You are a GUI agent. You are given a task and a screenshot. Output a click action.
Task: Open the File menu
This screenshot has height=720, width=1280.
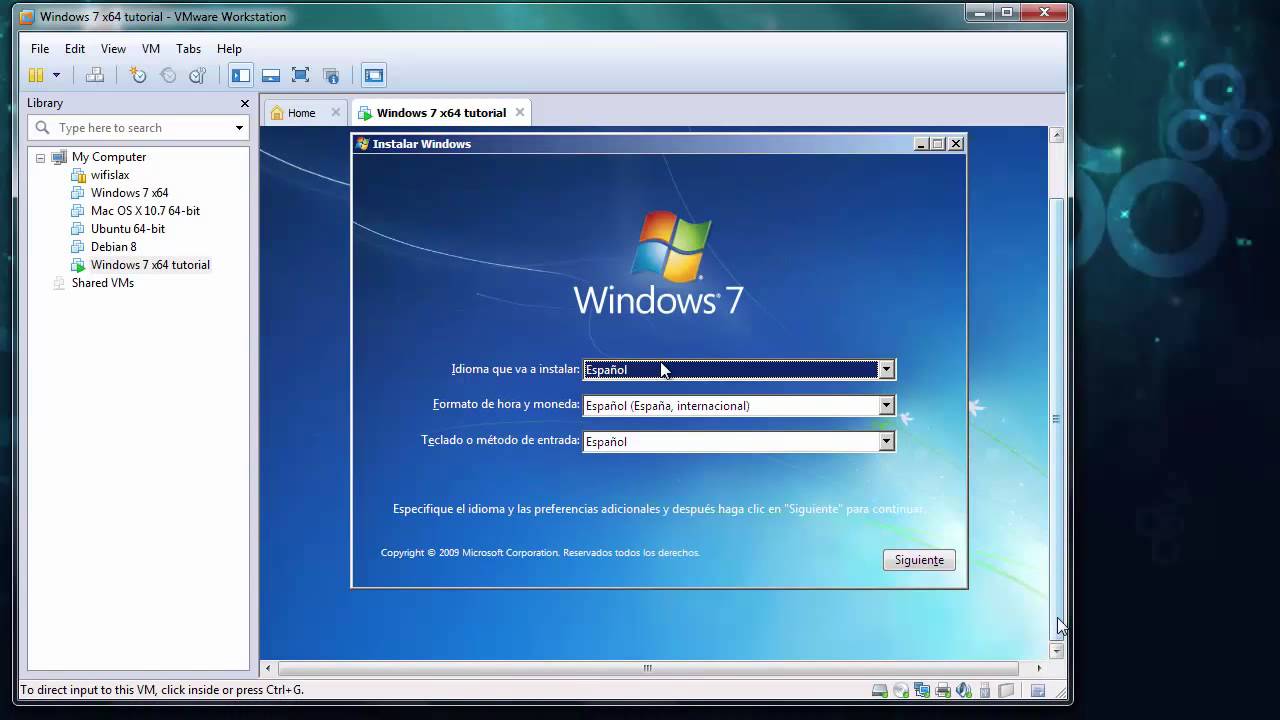(x=40, y=49)
